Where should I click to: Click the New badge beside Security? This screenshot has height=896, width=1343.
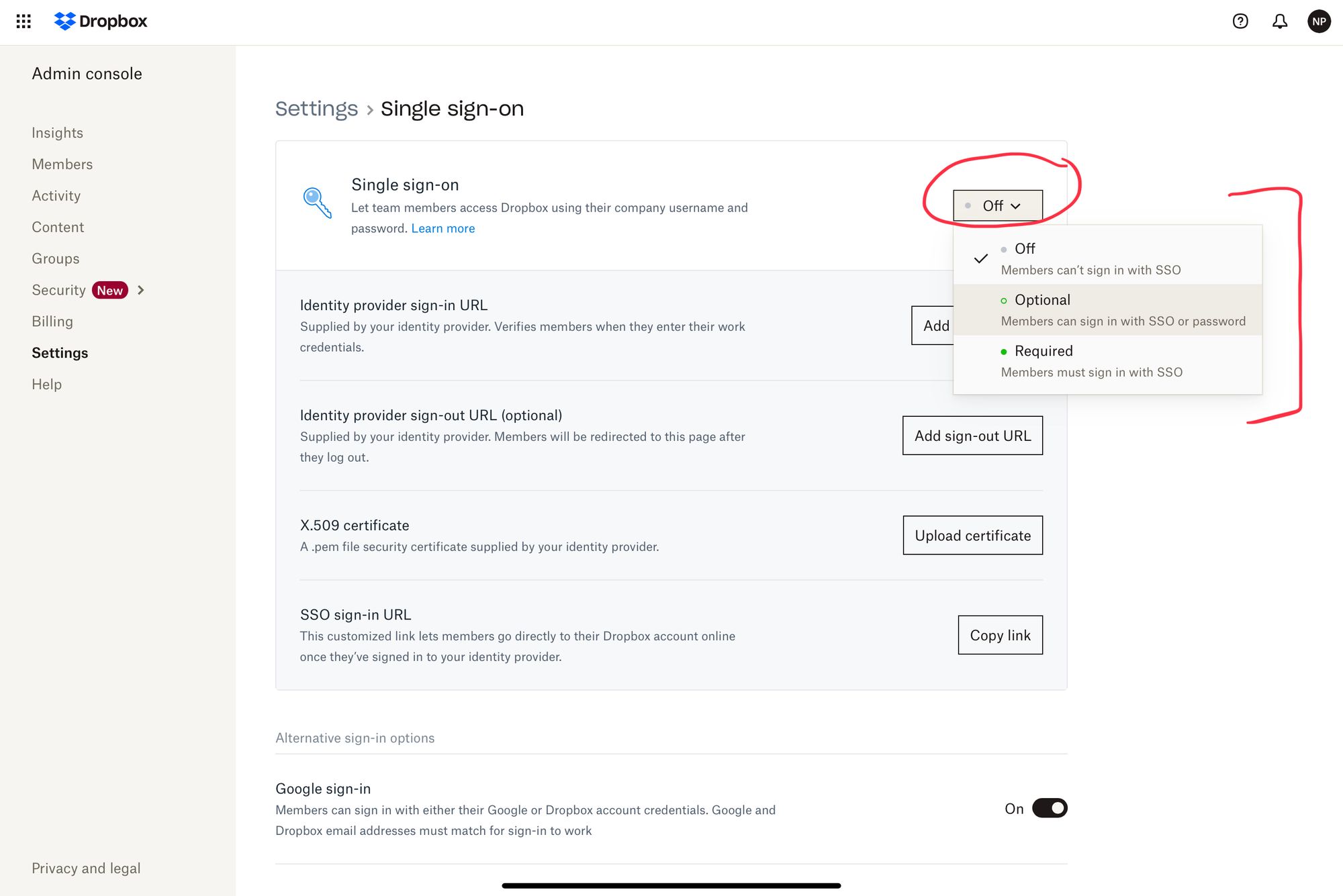coord(109,290)
